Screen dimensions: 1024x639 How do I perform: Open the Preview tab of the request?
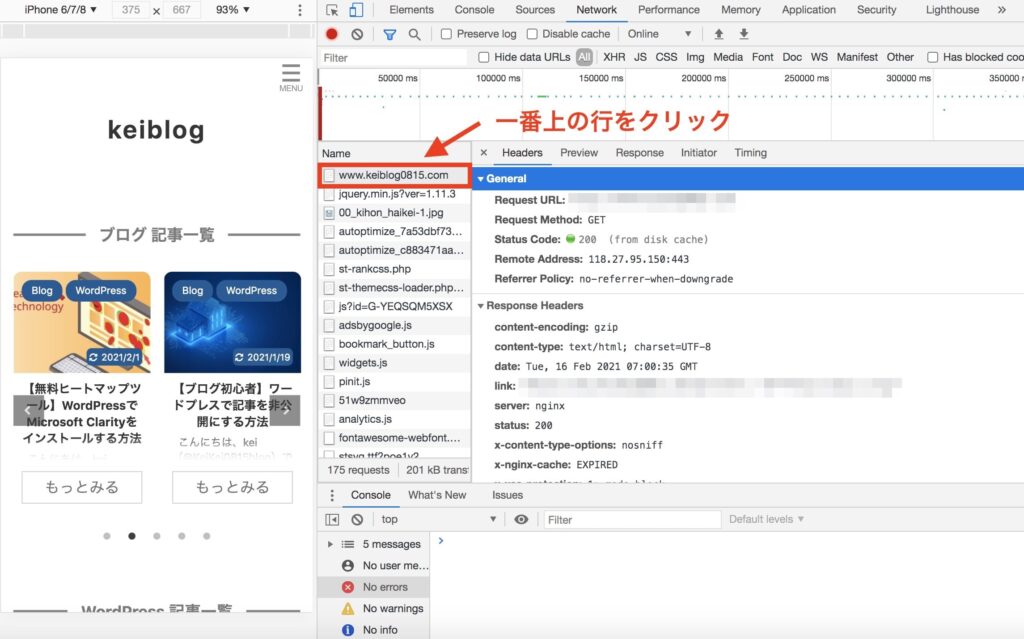[579, 152]
